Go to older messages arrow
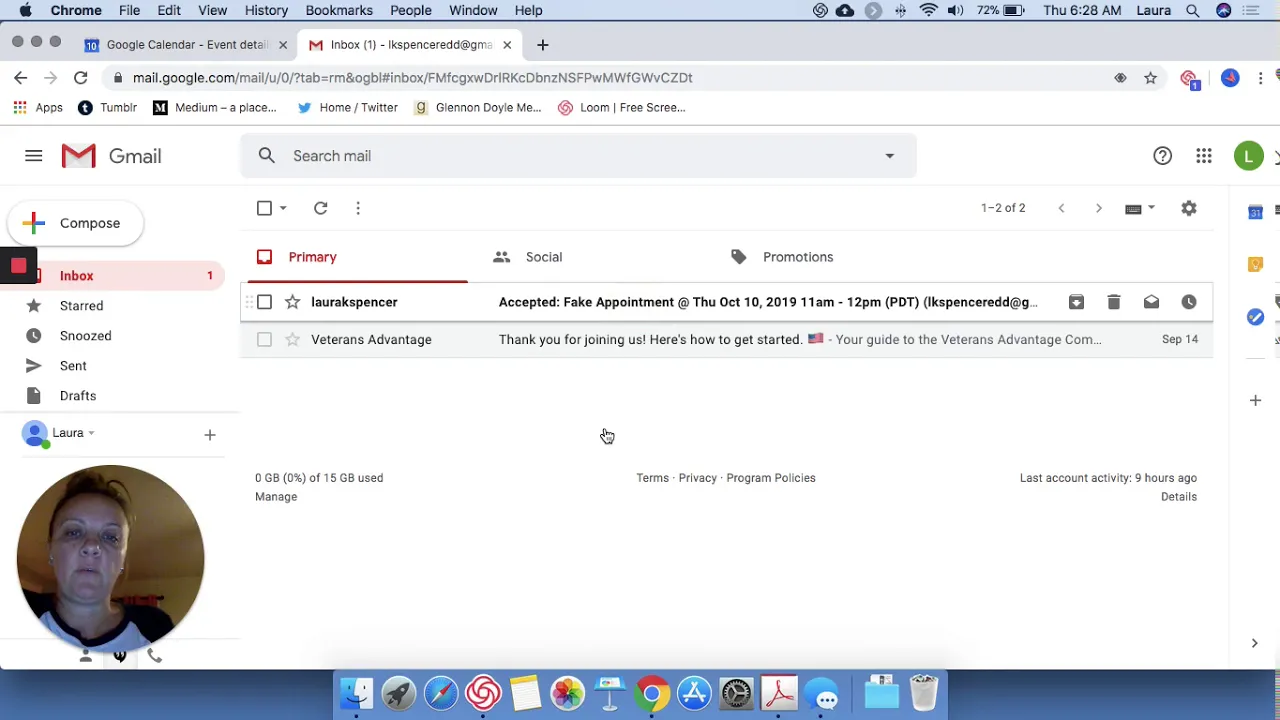Viewport: 1280px width, 720px height. point(1099,208)
